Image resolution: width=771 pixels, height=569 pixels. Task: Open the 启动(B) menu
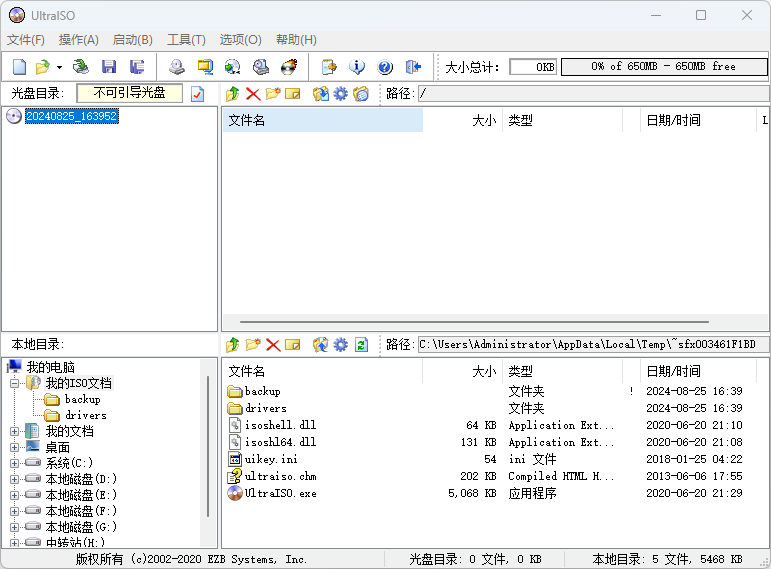133,39
